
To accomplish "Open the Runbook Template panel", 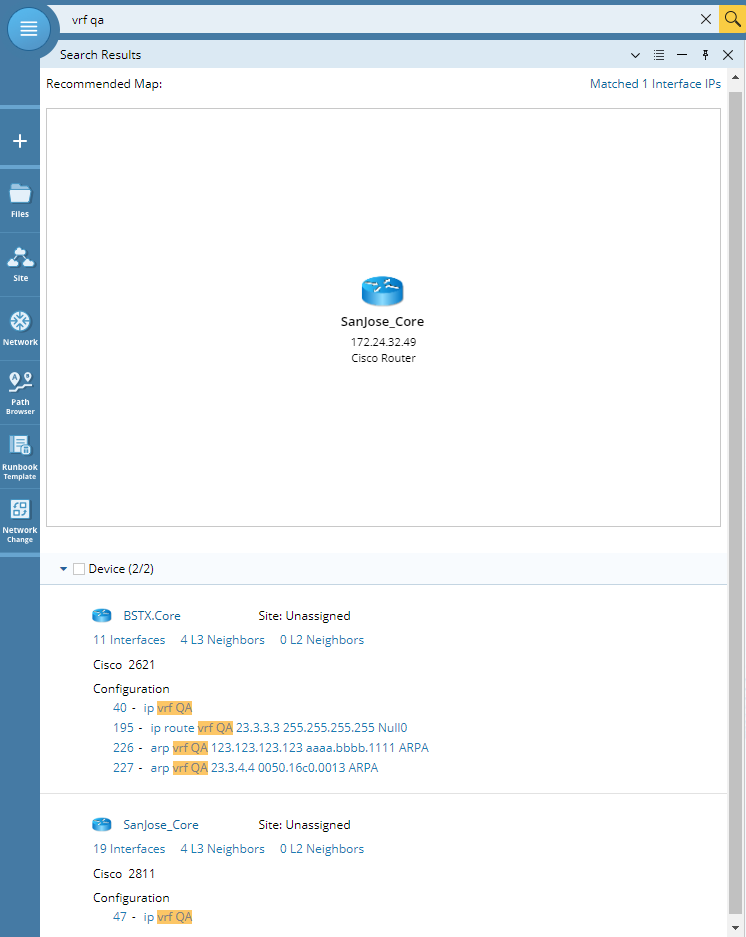I will 20,457.
